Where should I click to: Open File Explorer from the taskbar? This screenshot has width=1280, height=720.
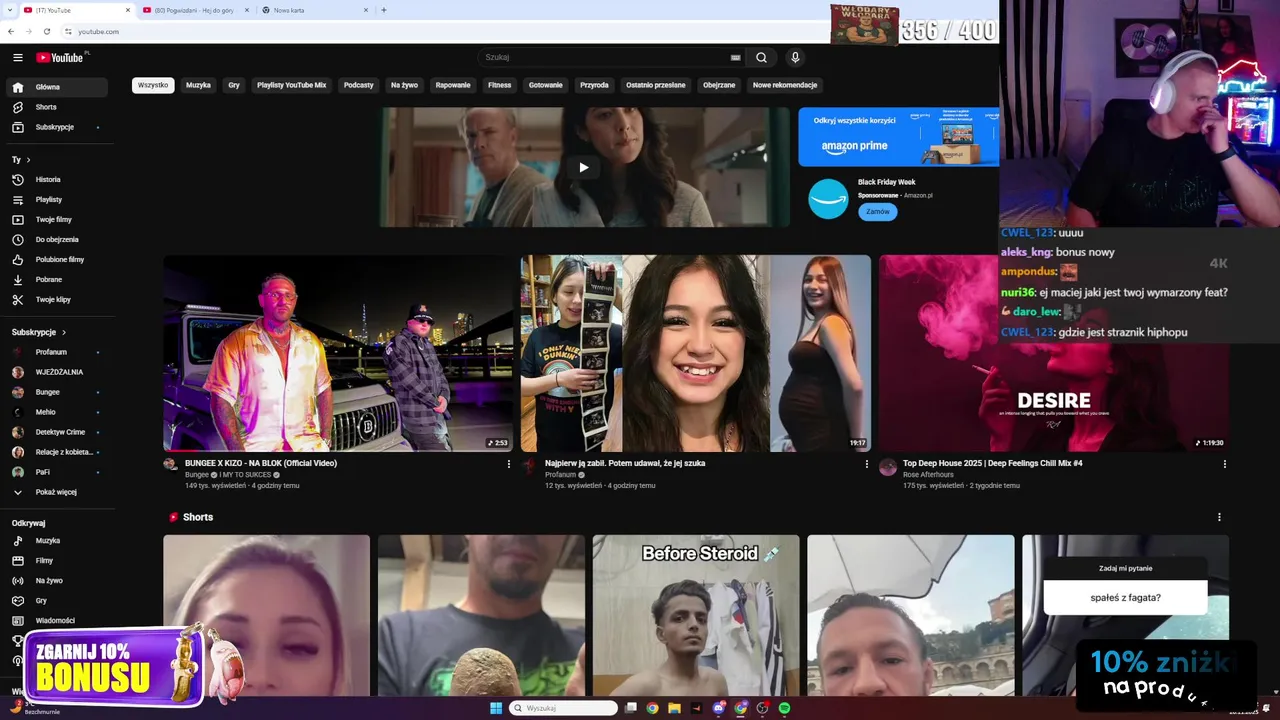pyautogui.click(x=674, y=708)
